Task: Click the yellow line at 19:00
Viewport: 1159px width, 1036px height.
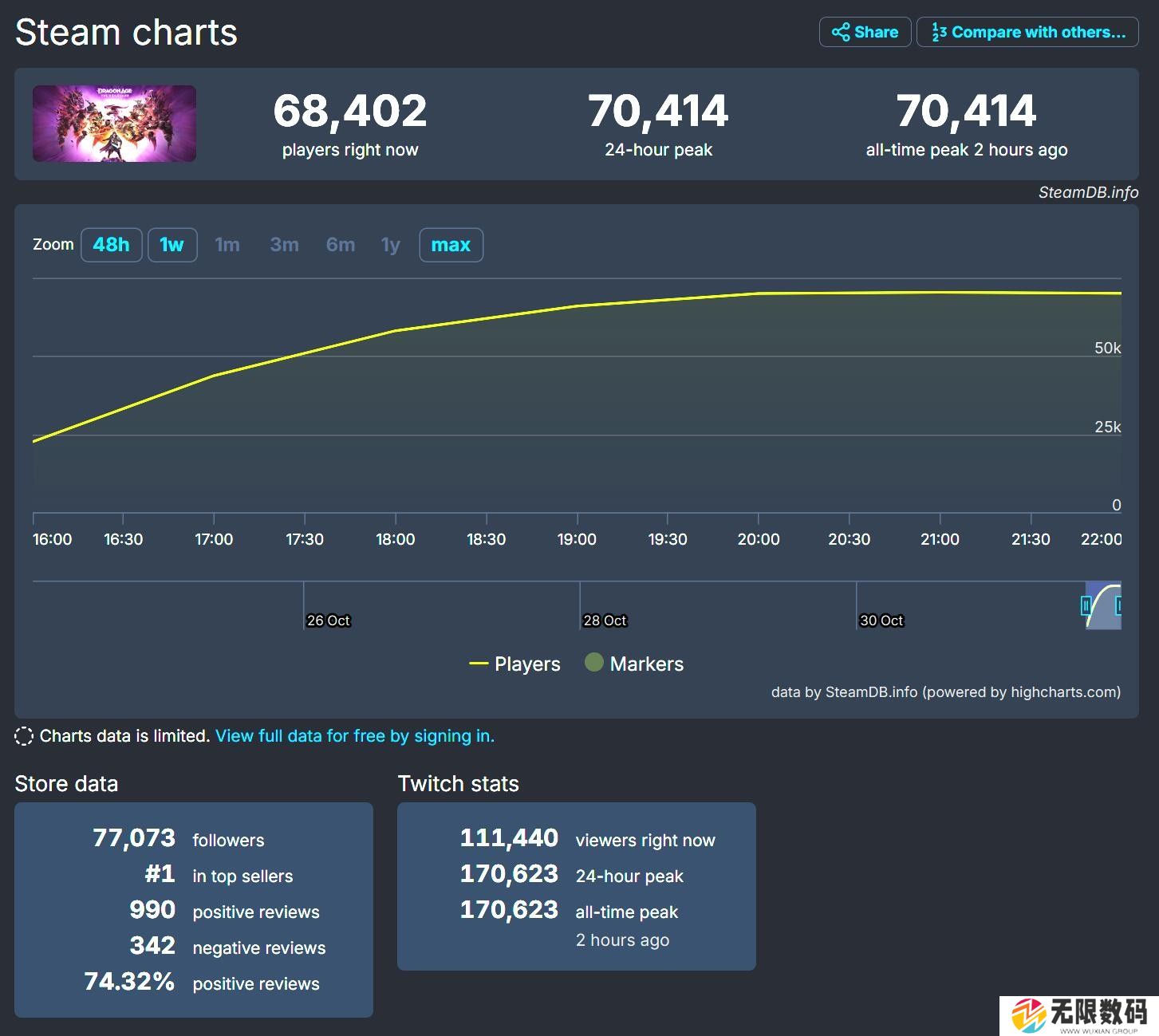Action: pos(577,305)
